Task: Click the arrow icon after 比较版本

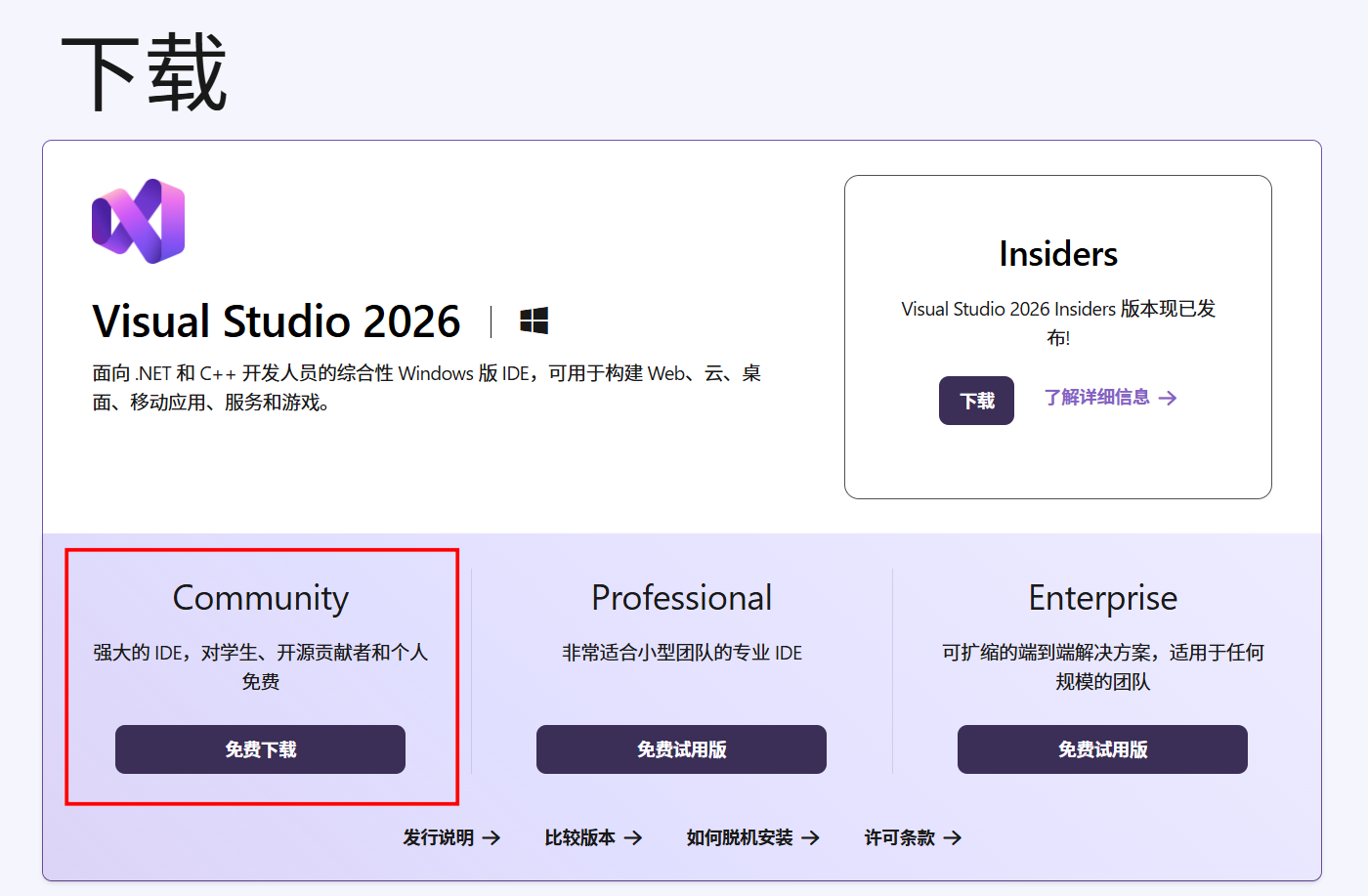Action: 633,837
